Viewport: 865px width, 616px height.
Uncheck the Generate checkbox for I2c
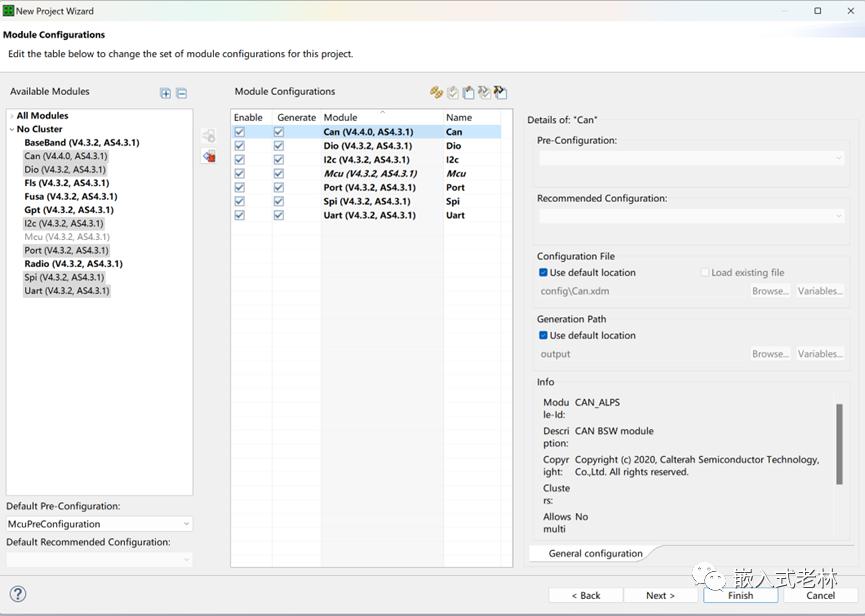(279, 159)
